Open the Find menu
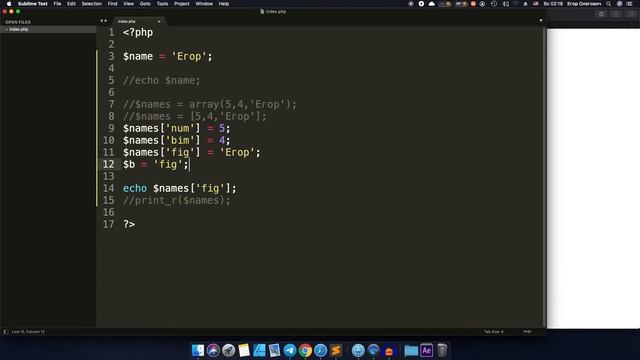640x360 pixels. click(x=112, y=4)
